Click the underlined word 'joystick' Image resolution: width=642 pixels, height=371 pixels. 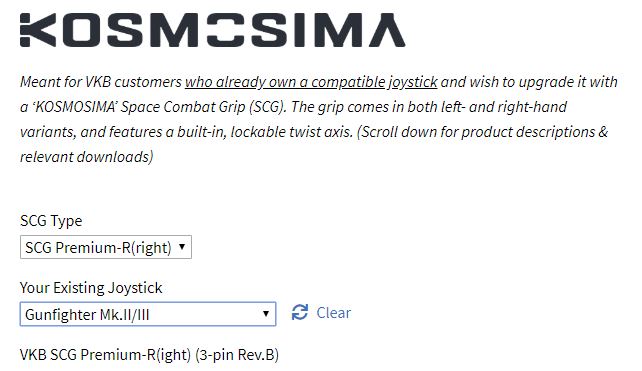click(x=413, y=82)
